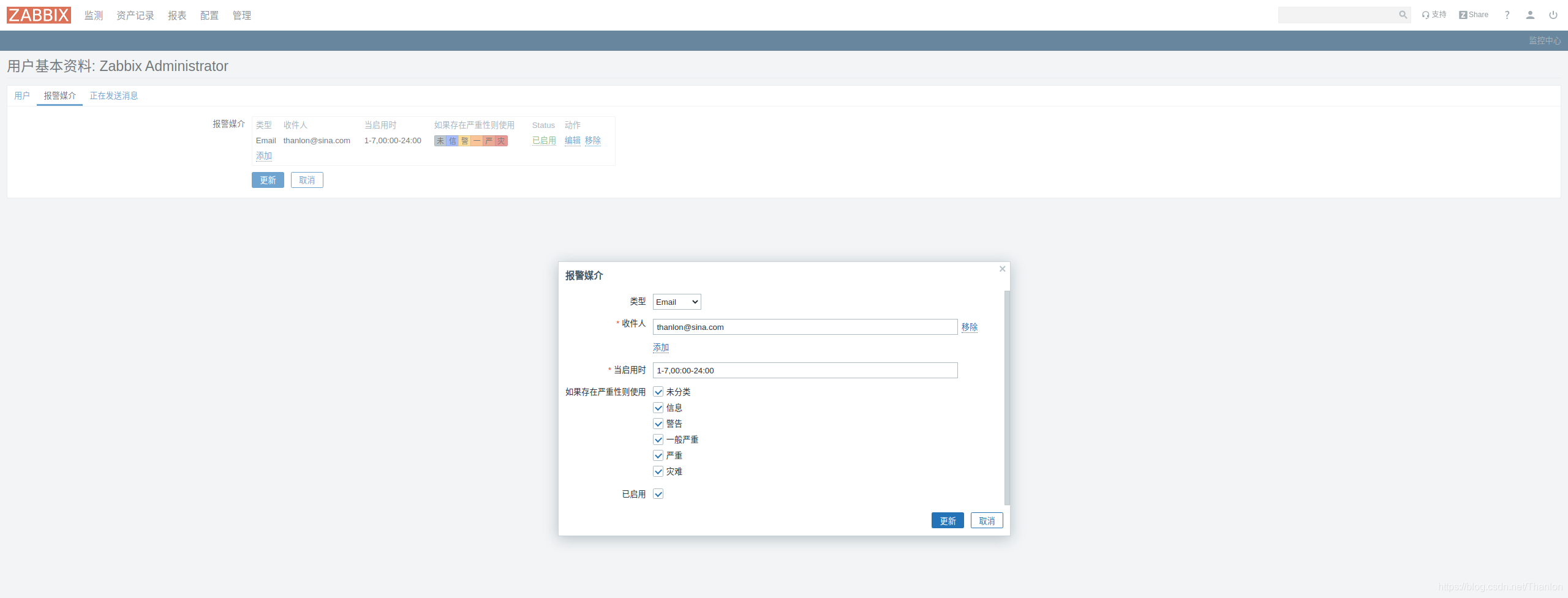Screen dimensions: 1568x598
Task: Click 编辑 link for Email media
Action: [x=573, y=141]
